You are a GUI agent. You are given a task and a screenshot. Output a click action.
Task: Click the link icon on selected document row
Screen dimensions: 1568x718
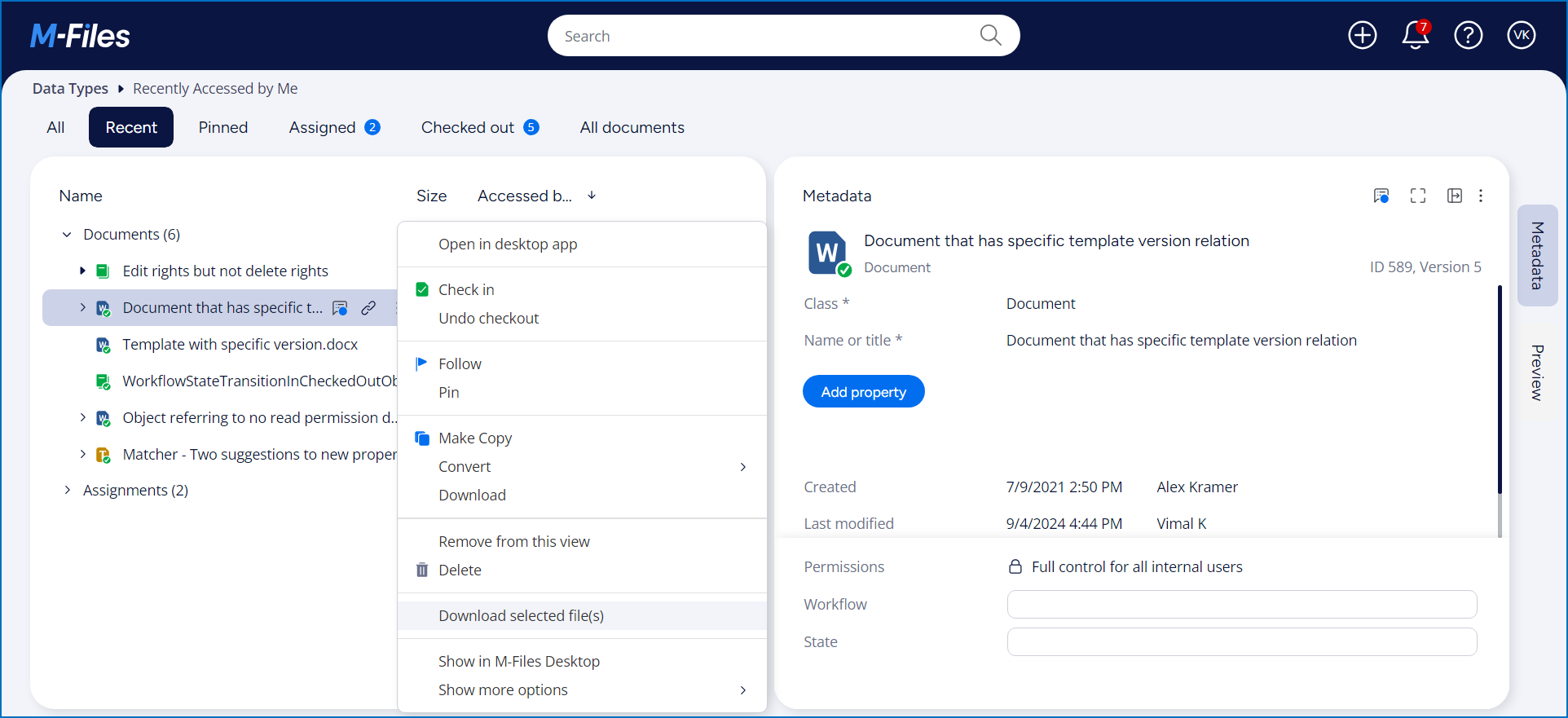click(368, 308)
